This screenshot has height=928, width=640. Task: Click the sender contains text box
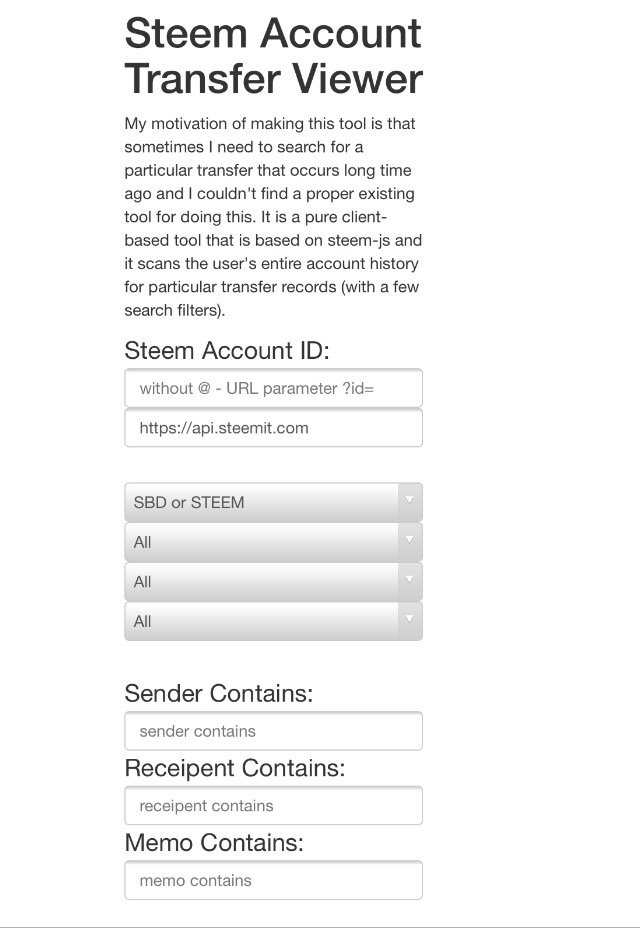[x=273, y=731]
